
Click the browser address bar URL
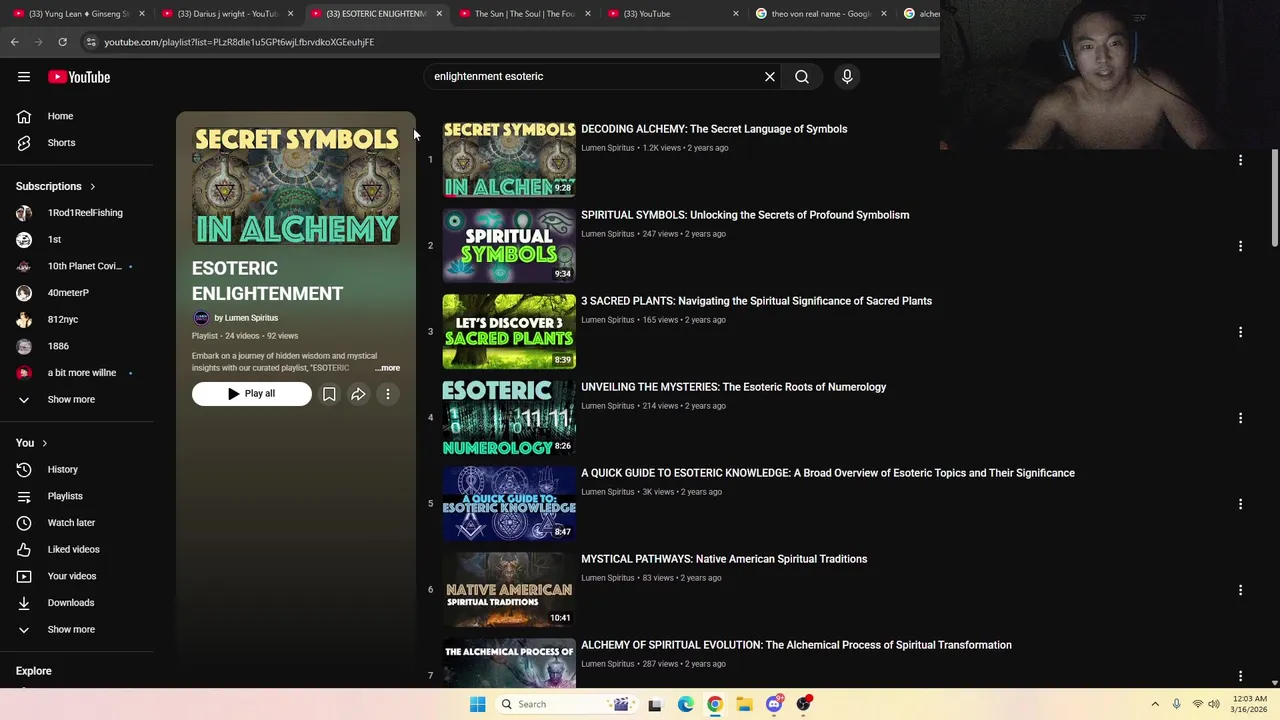point(239,42)
